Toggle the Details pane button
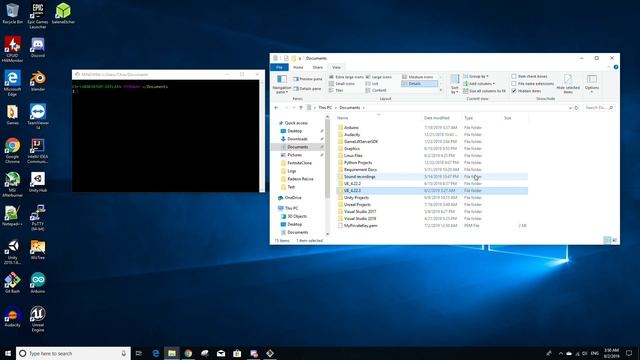 pyautogui.click(x=307, y=89)
